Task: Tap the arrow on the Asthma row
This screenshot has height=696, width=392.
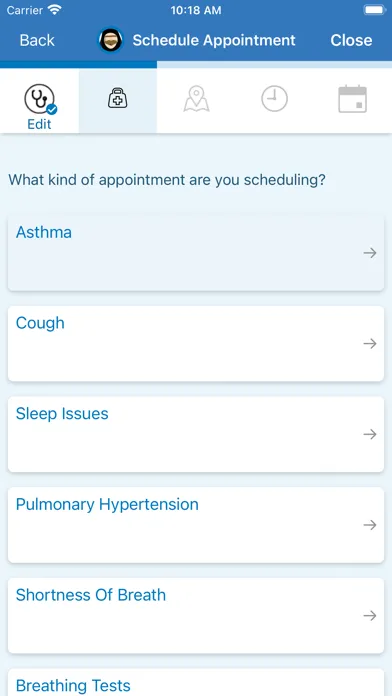Action: click(370, 253)
